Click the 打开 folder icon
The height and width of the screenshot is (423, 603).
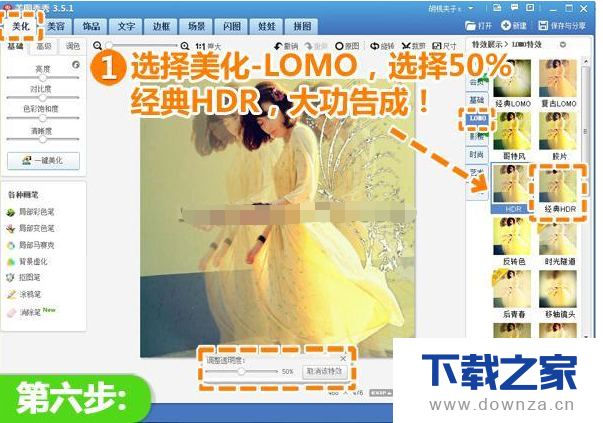point(470,26)
